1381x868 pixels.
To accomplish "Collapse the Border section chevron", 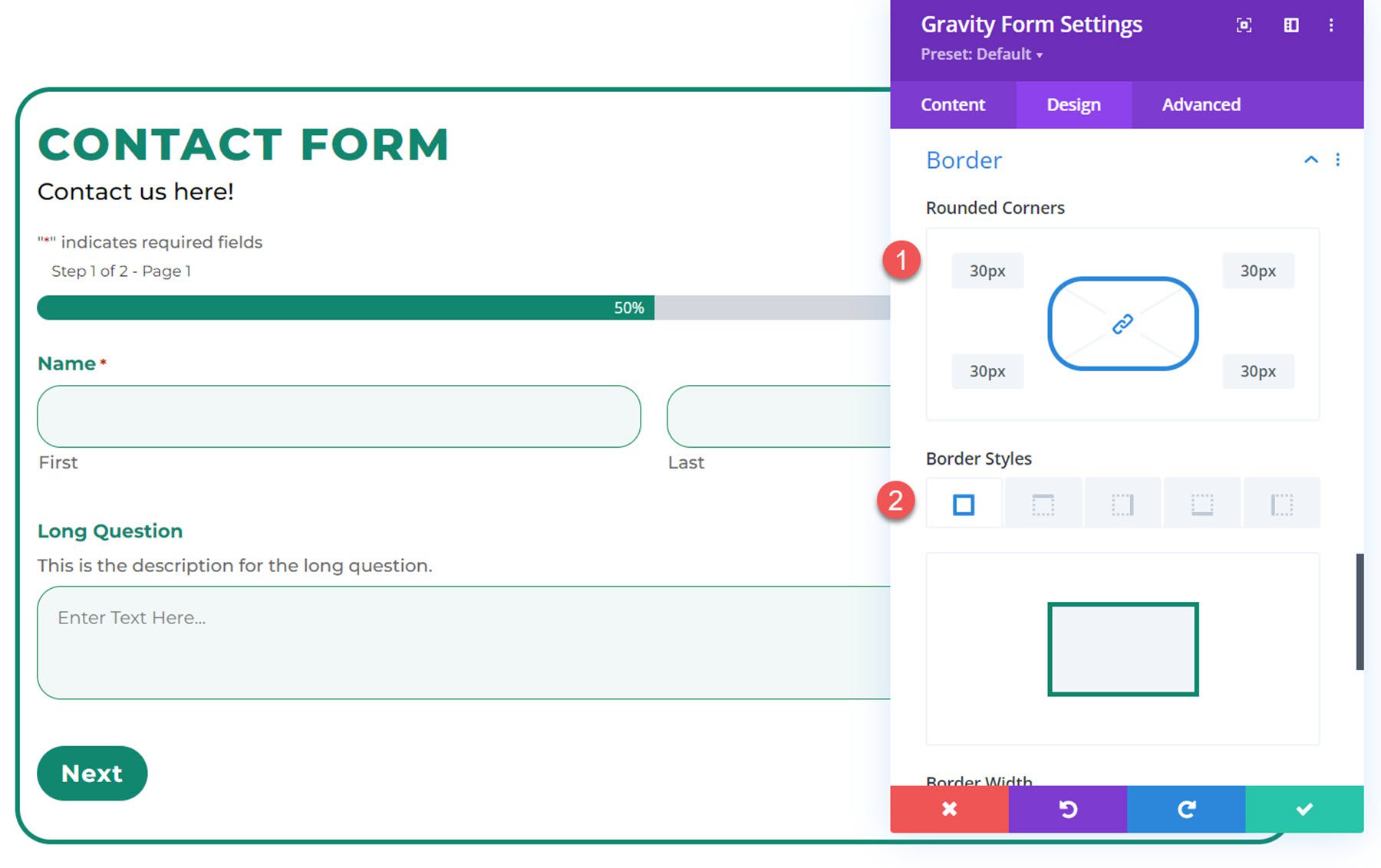I will [1311, 159].
